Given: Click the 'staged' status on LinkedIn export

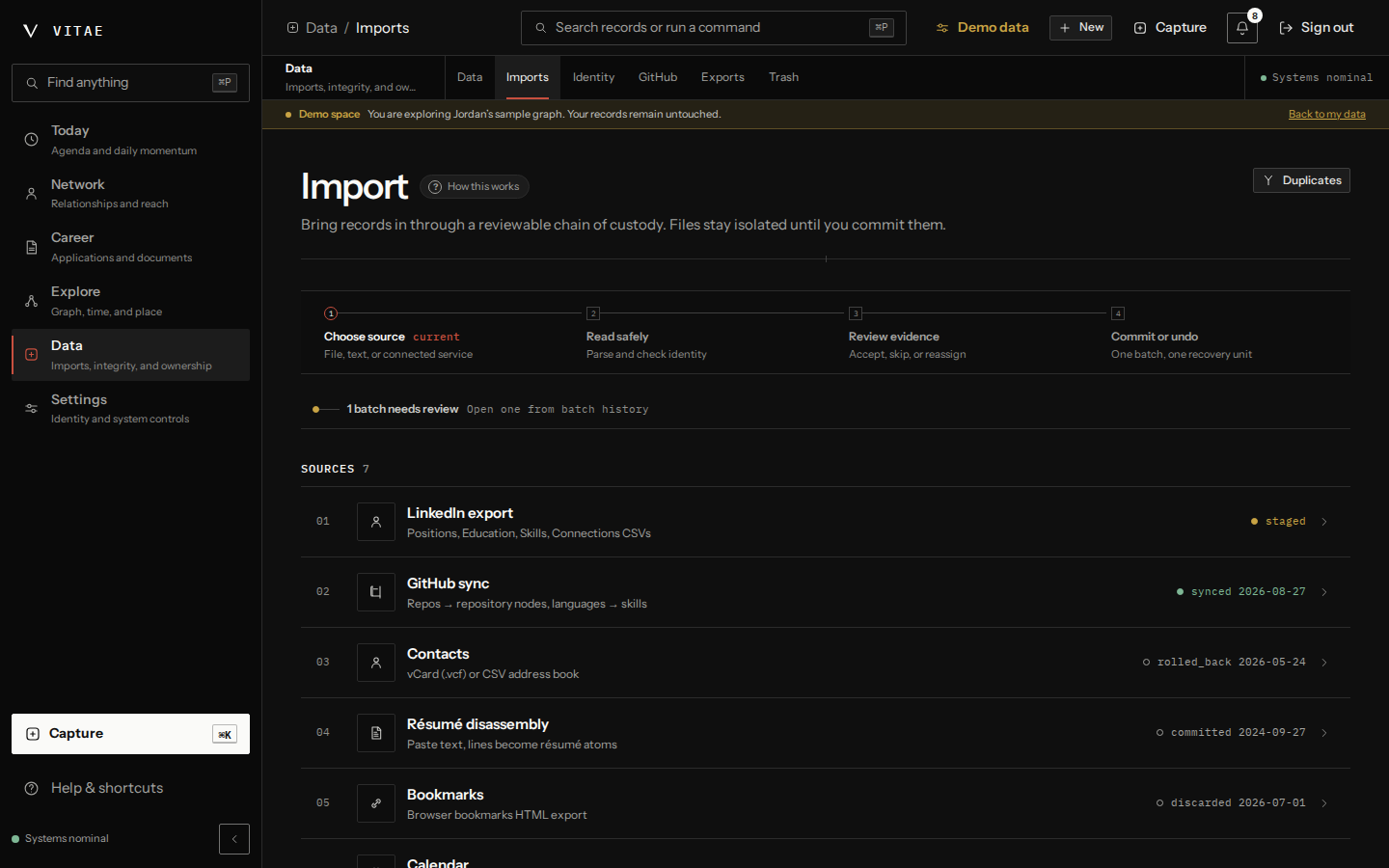Looking at the screenshot, I should pos(1278,522).
